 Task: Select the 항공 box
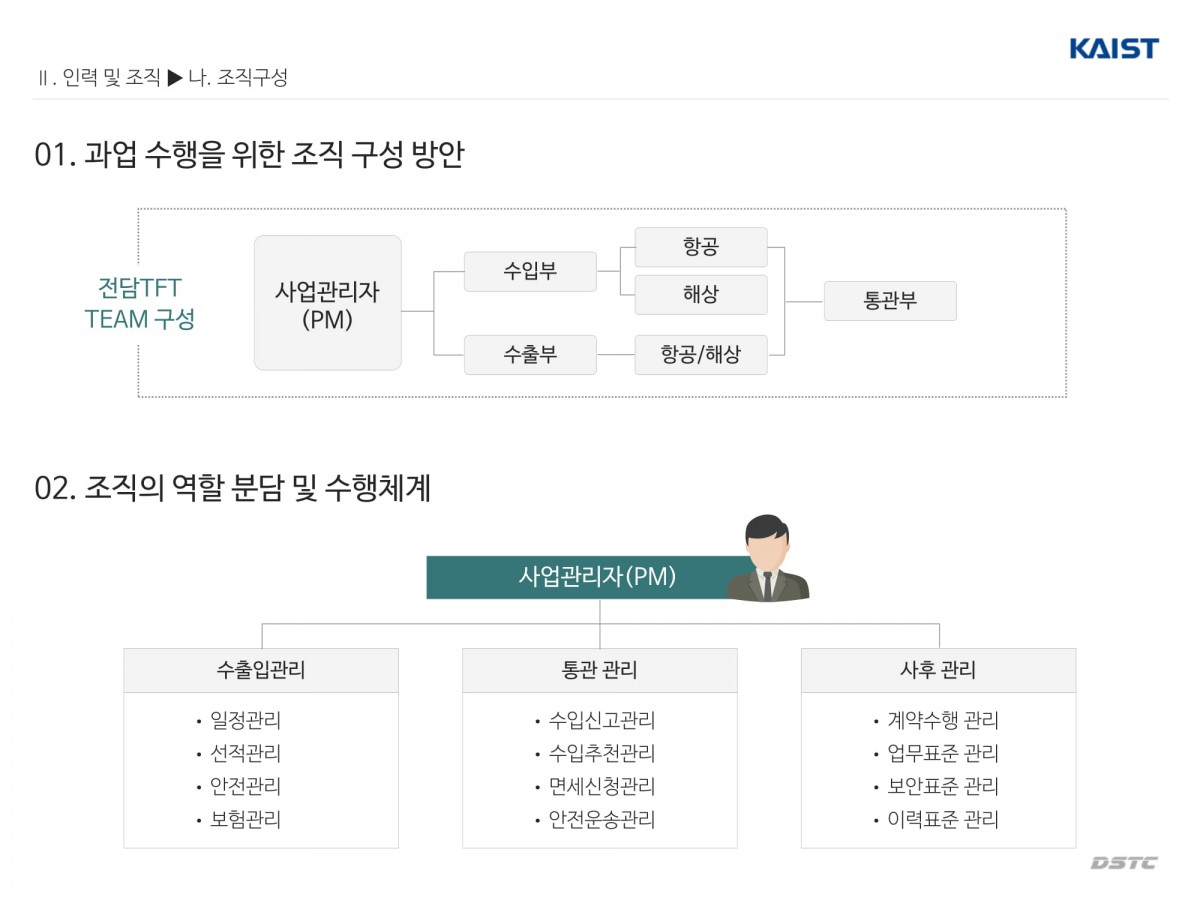701,247
